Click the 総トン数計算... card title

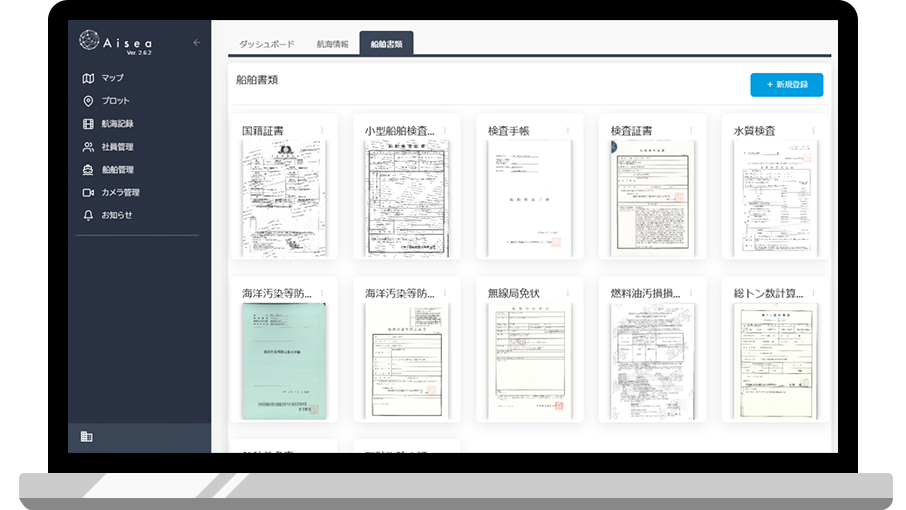(x=768, y=293)
